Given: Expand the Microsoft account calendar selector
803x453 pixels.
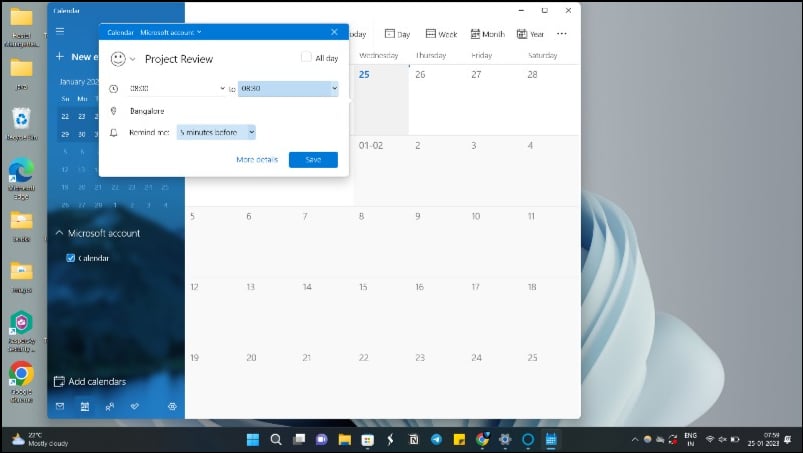Looking at the screenshot, I should [x=171, y=32].
